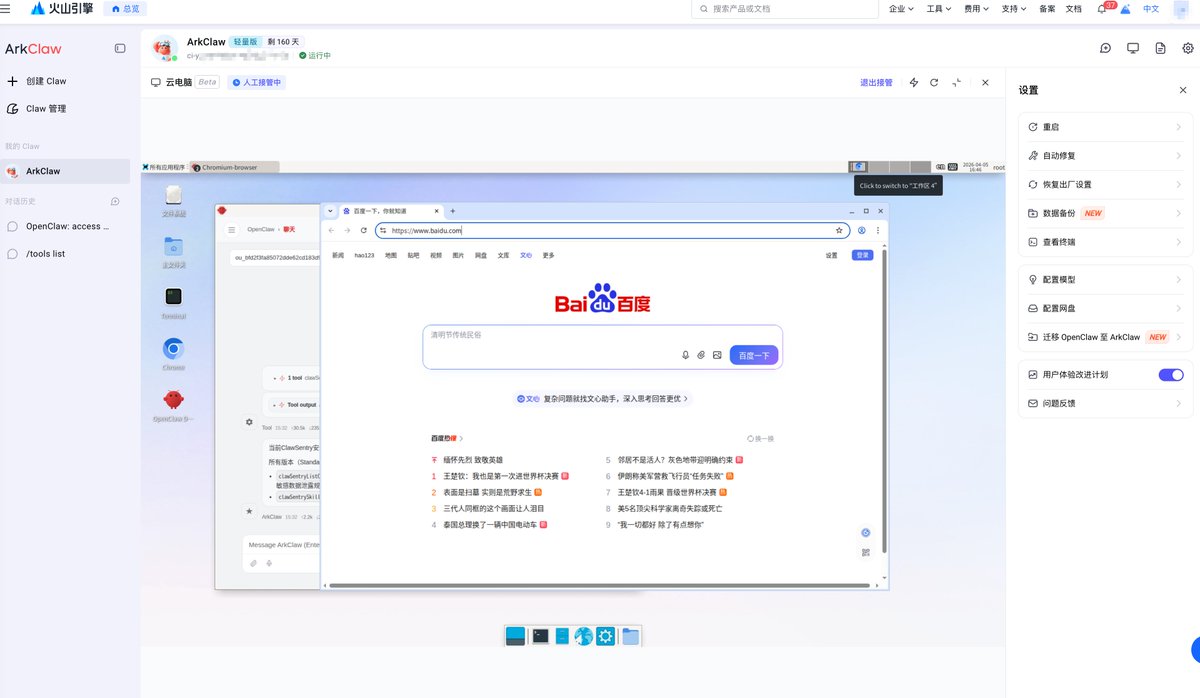
Task: Click the refresh icon in cloud computer toolbar
Action: (x=934, y=83)
